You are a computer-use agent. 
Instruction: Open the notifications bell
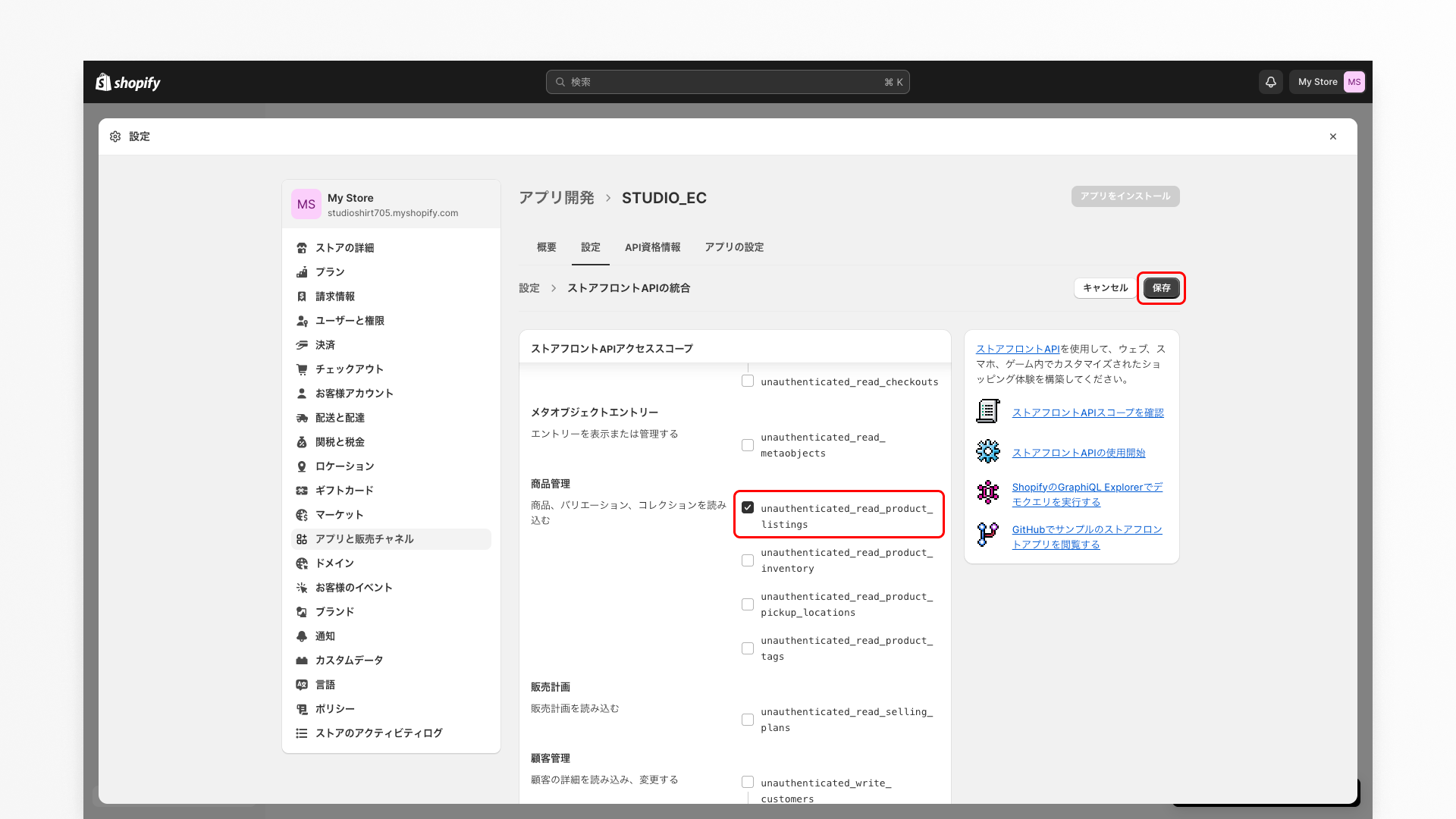[x=1271, y=82]
